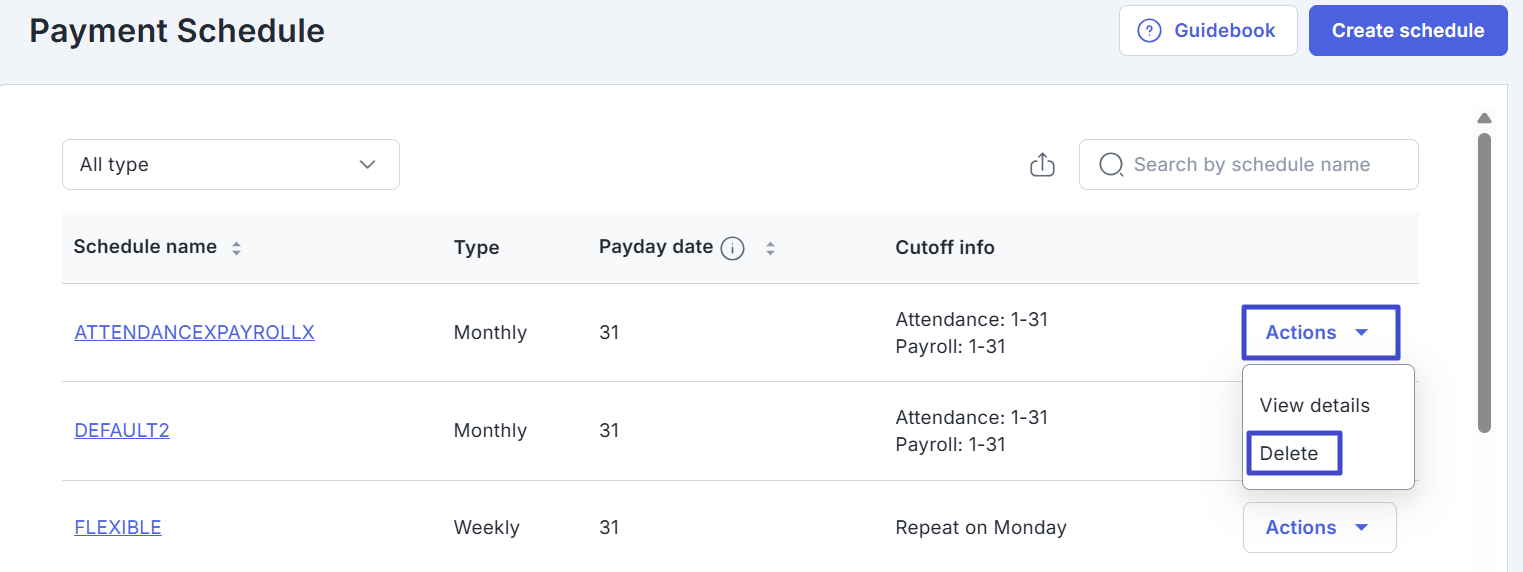The image size is (1523, 572).
Task: Focus the Search by schedule name field
Action: point(1260,165)
